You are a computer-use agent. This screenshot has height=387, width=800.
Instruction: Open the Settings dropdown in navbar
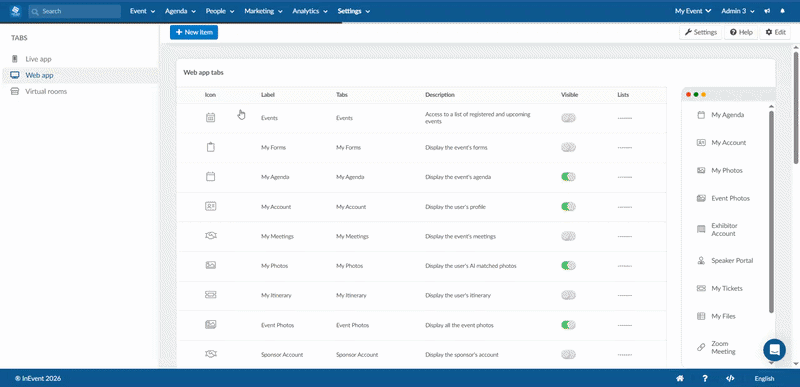coord(354,11)
